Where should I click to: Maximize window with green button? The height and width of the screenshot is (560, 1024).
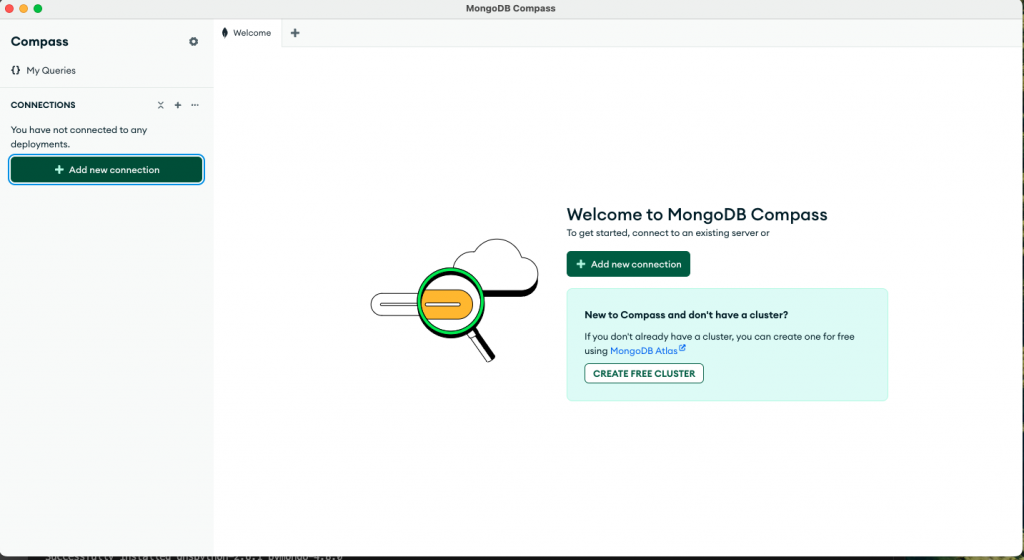click(38, 8)
